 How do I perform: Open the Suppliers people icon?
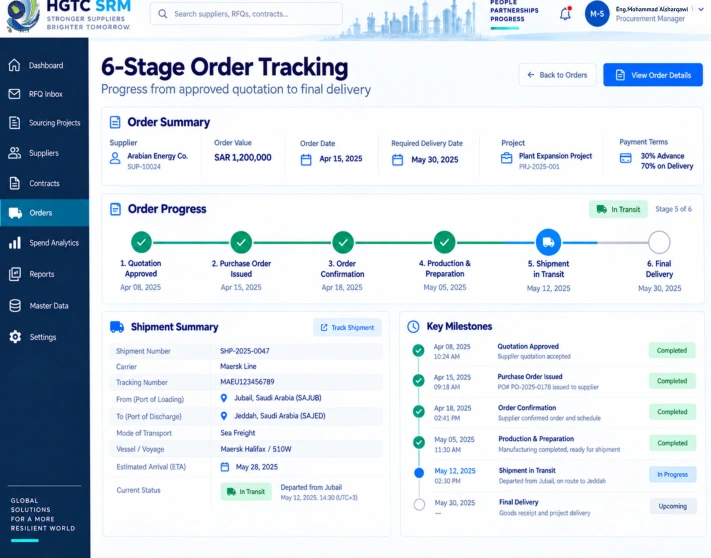pyautogui.click(x=15, y=153)
